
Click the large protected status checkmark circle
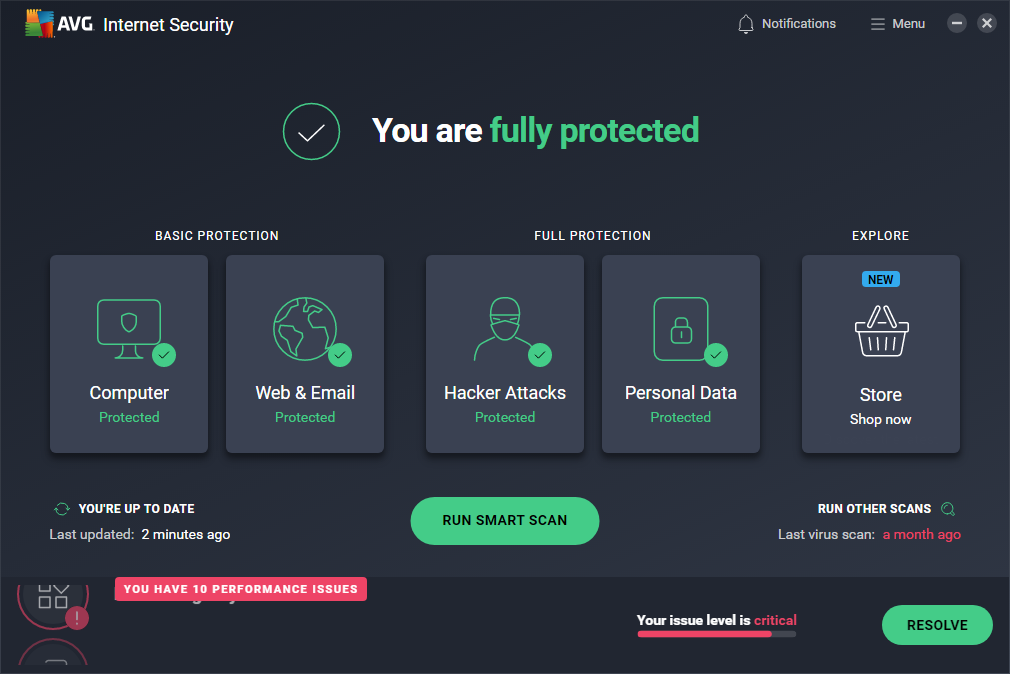[311, 131]
